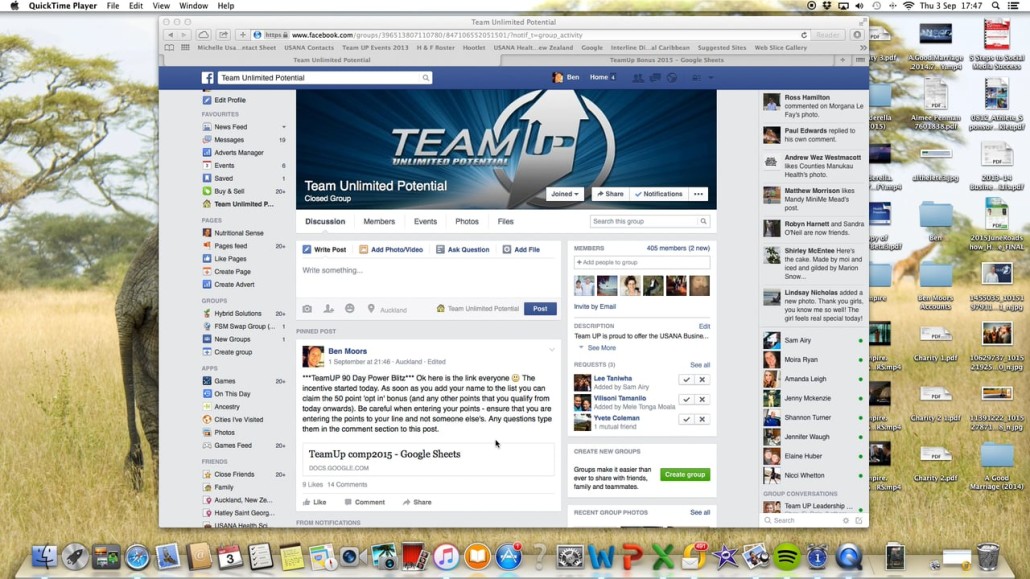The width and height of the screenshot is (1030, 579).
Task: Open the App Store from the Dock
Action: coord(508,557)
